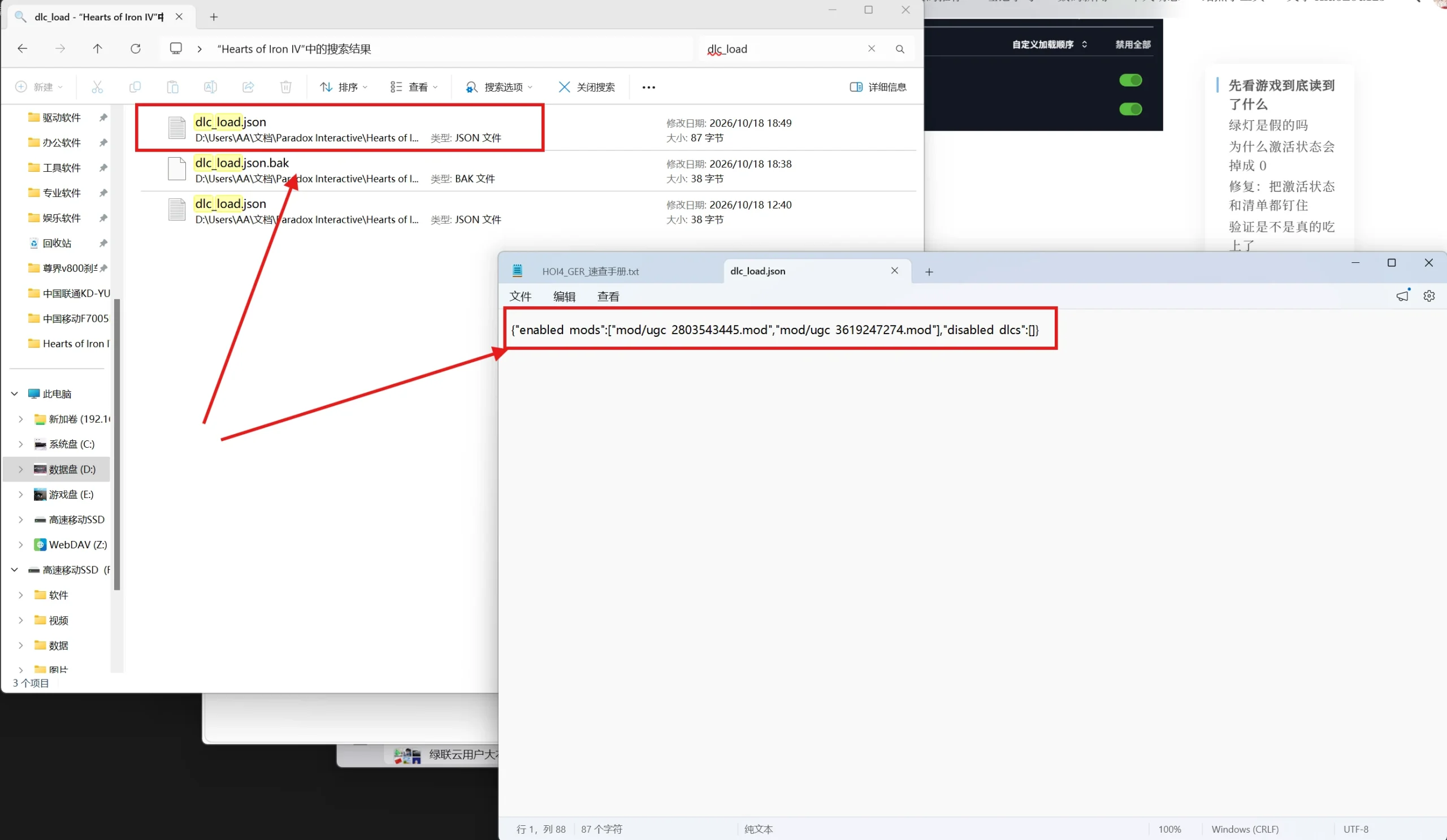Click 禁用全部 in the launcher window
This screenshot has width=1447, height=840.
(1132, 44)
